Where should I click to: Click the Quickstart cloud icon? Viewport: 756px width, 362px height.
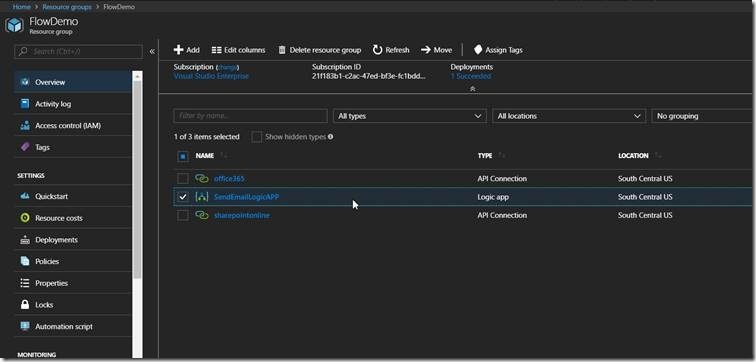click(26, 197)
